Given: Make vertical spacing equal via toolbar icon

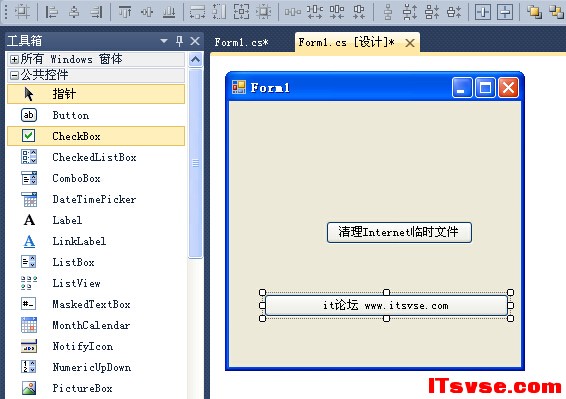Looking at the screenshot, I should point(388,12).
